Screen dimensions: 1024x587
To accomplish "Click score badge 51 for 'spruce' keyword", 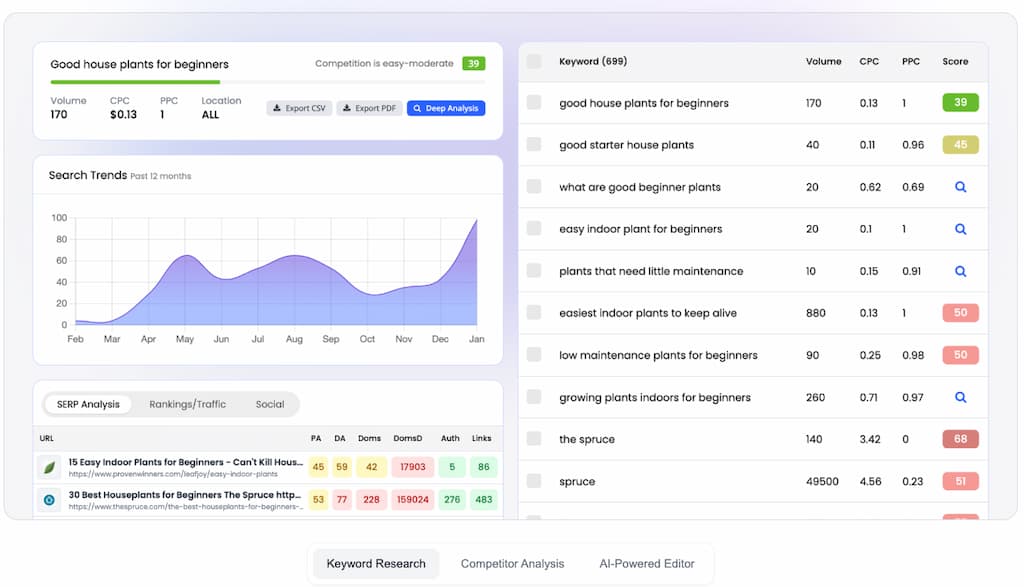I will tap(960, 481).
